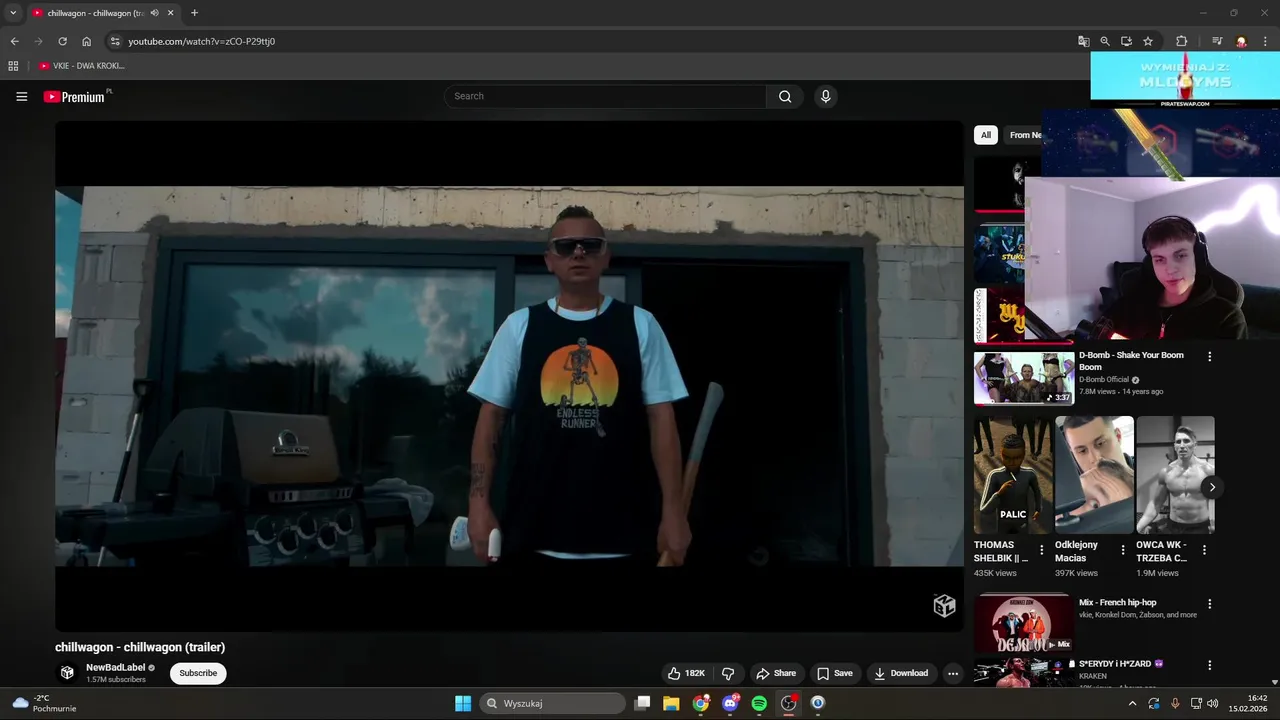The height and width of the screenshot is (720, 1280).
Task: Open OBS Studio from the taskbar
Action: click(788, 703)
